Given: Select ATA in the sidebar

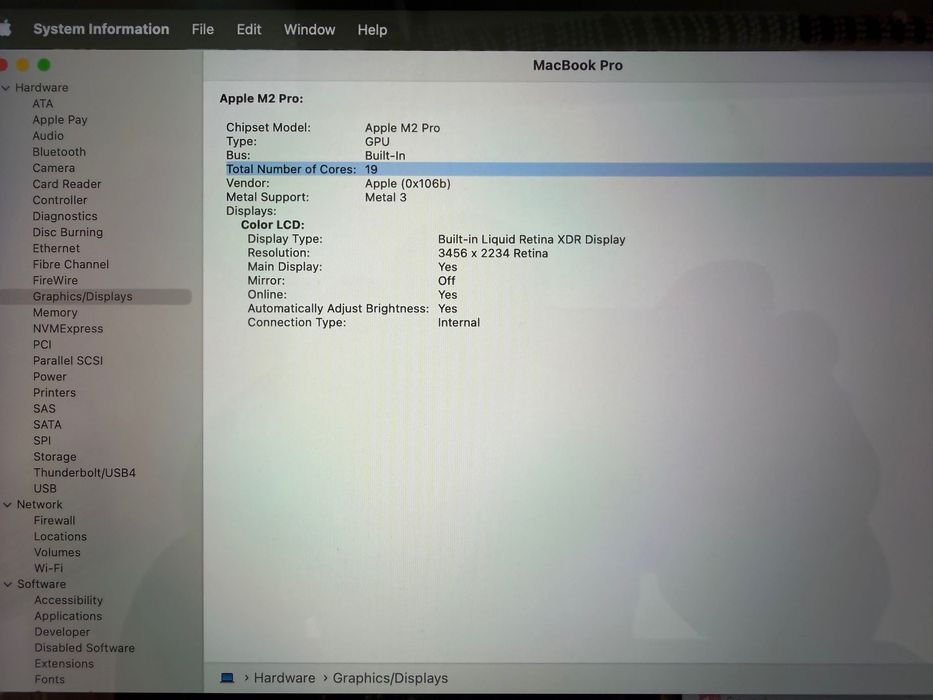Looking at the screenshot, I should pyautogui.click(x=43, y=104).
